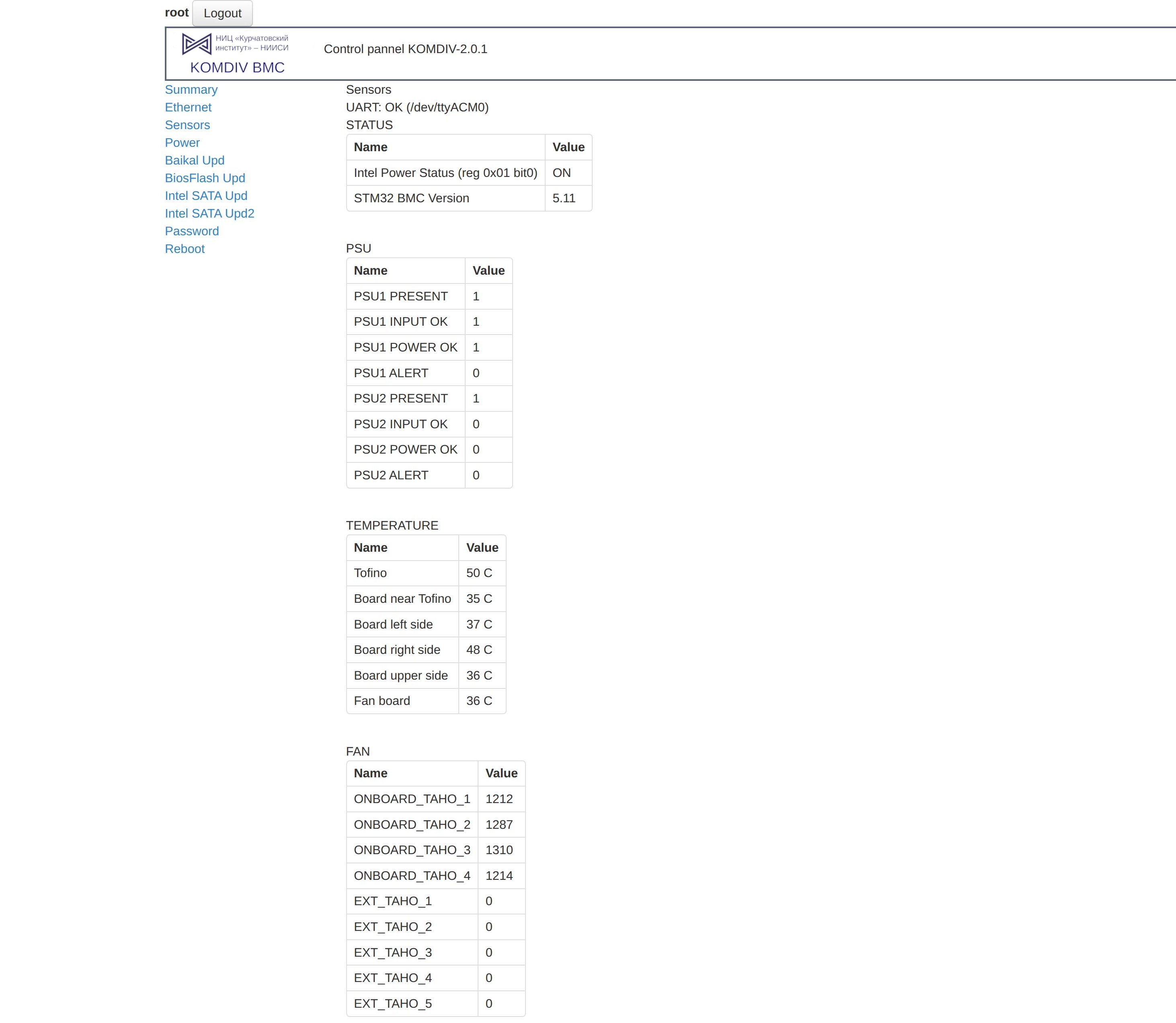Select the Intel SATA Upd link
The image size is (1176, 1023).
[x=206, y=196]
